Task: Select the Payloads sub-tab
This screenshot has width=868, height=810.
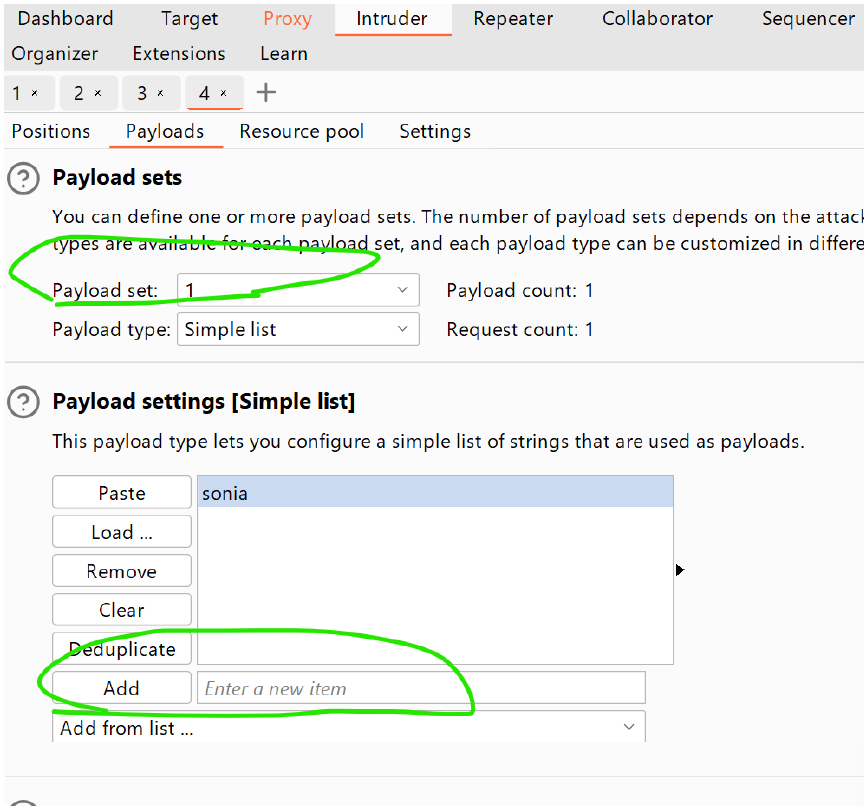Action: 165,132
